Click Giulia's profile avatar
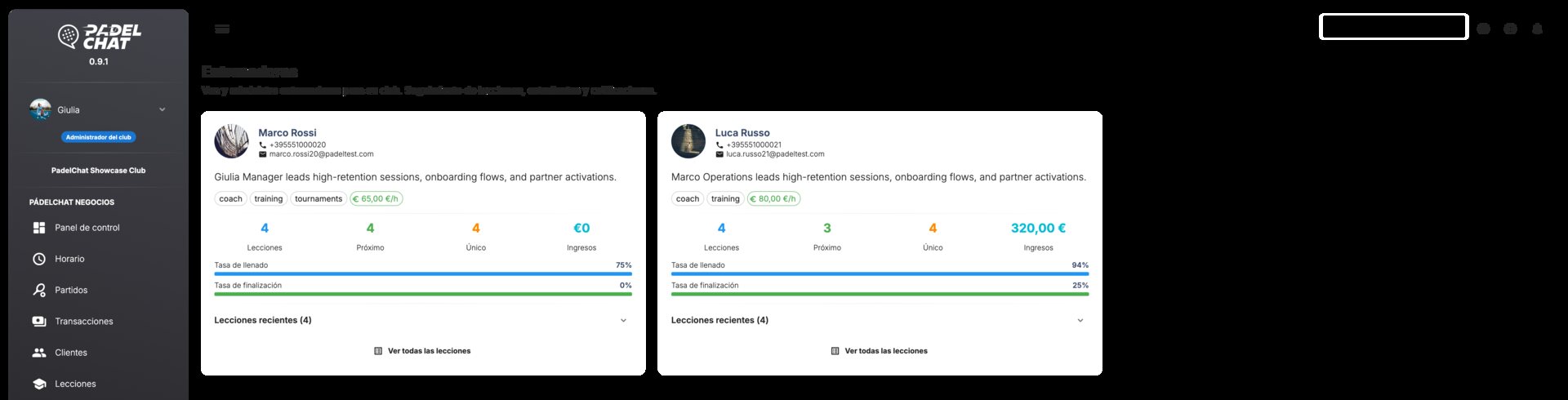 coord(40,109)
